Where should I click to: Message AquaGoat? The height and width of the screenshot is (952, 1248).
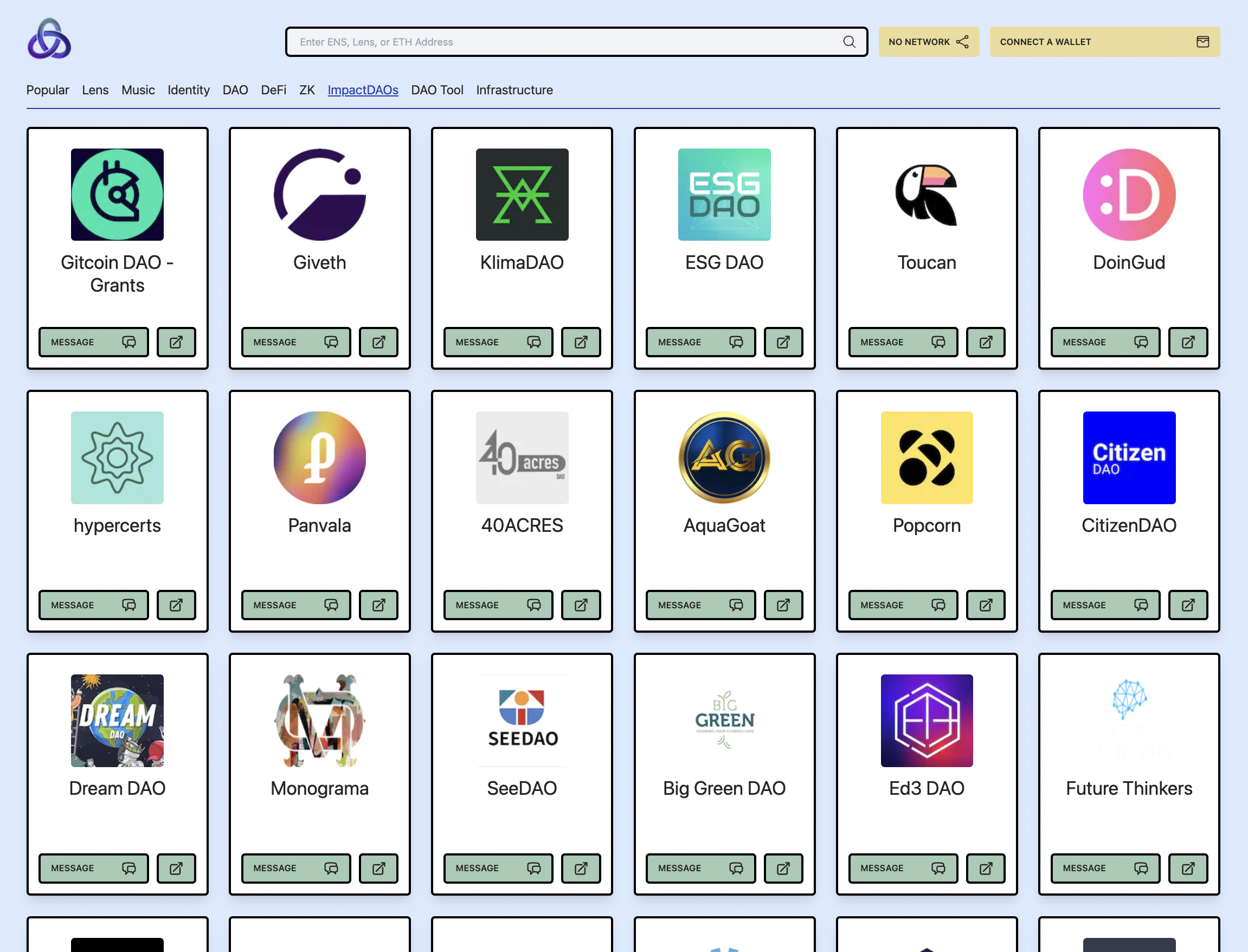point(700,604)
